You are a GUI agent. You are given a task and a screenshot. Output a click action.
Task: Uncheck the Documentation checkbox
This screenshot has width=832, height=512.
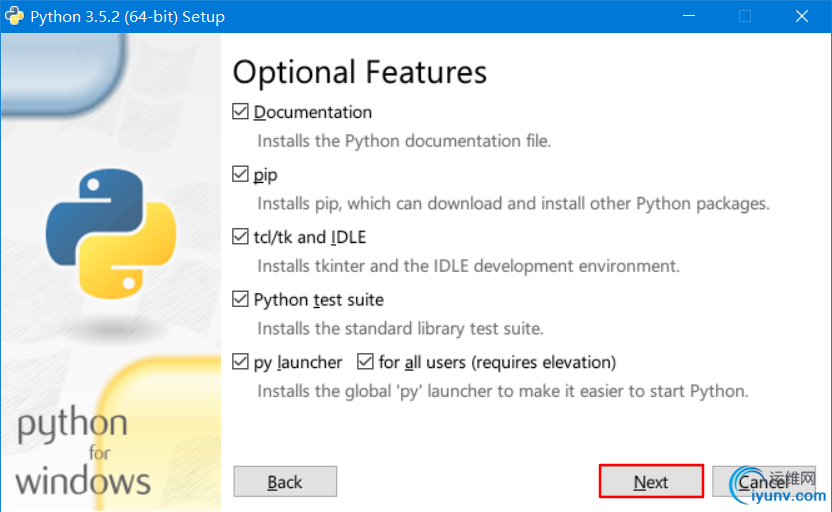(240, 111)
